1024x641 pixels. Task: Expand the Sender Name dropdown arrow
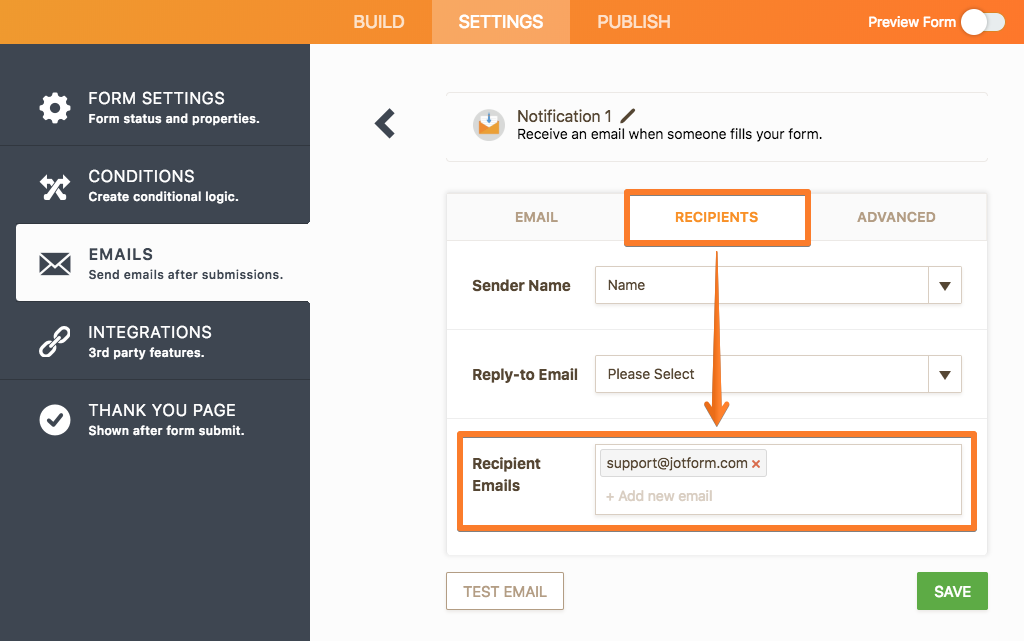944,285
